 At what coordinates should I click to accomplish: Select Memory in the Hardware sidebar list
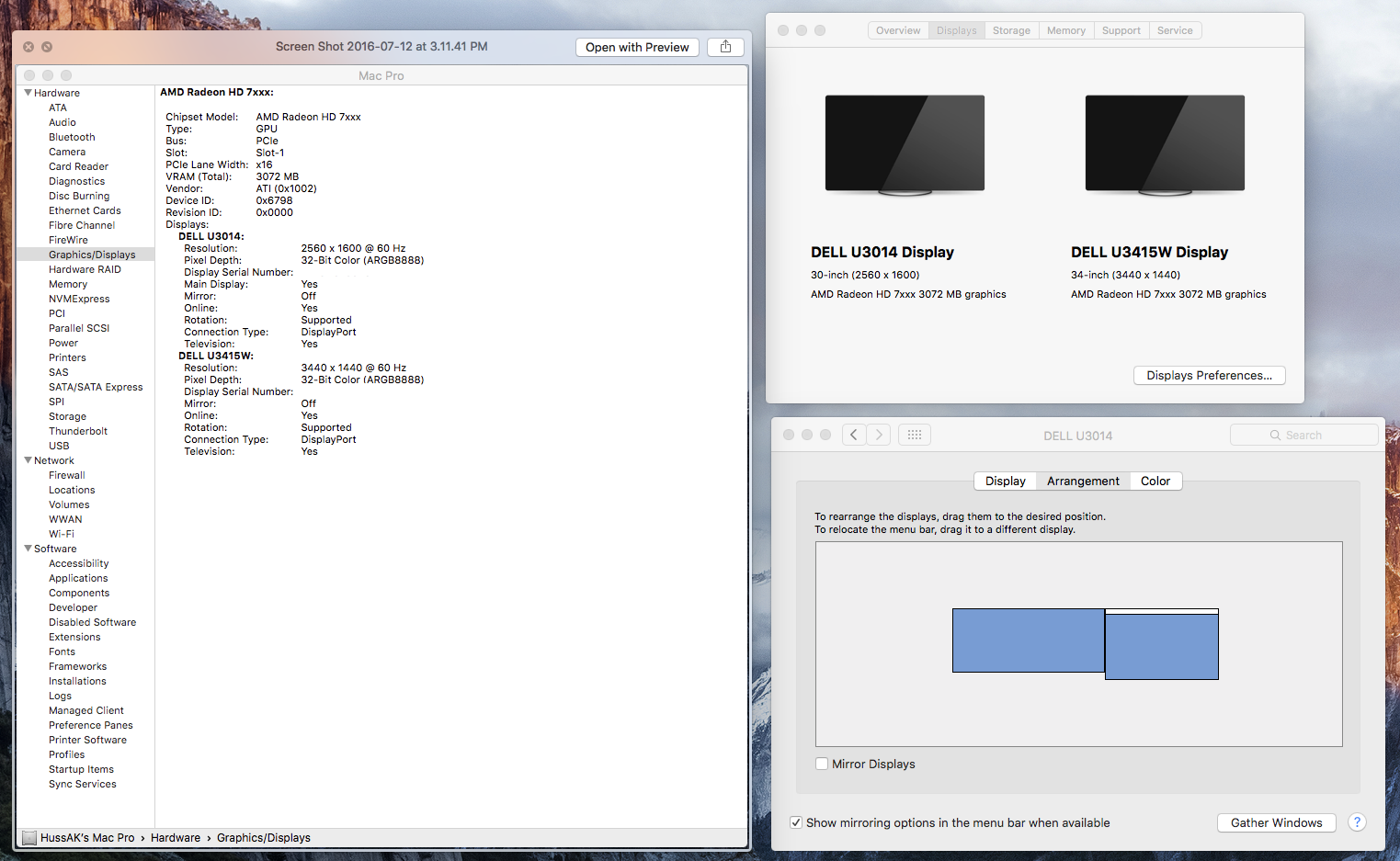tap(68, 284)
